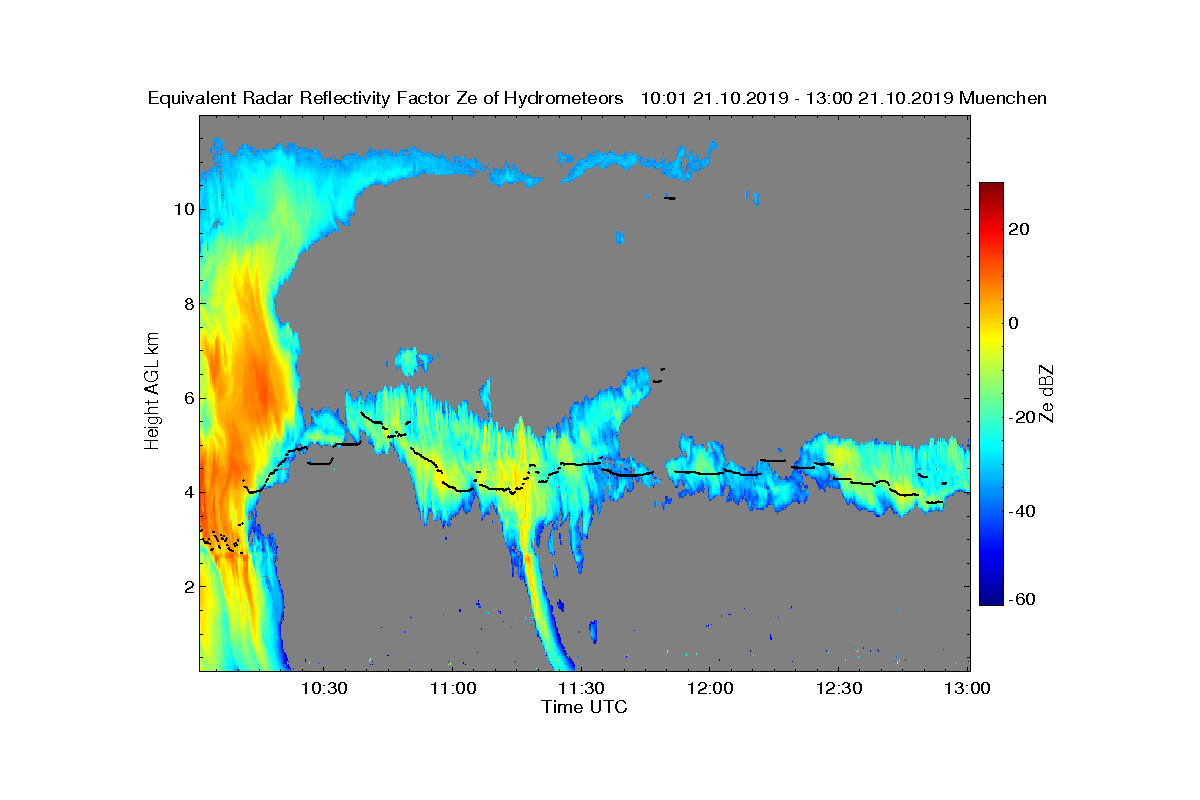This screenshot has width=1200, height=800.
Task: Click the colorbar tick label -40
Action: pos(1021,512)
